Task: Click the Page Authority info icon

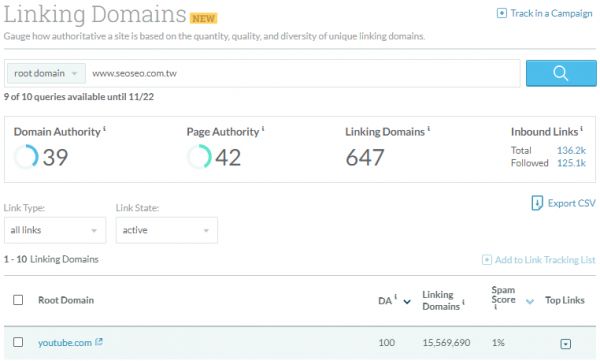Action: (263, 129)
